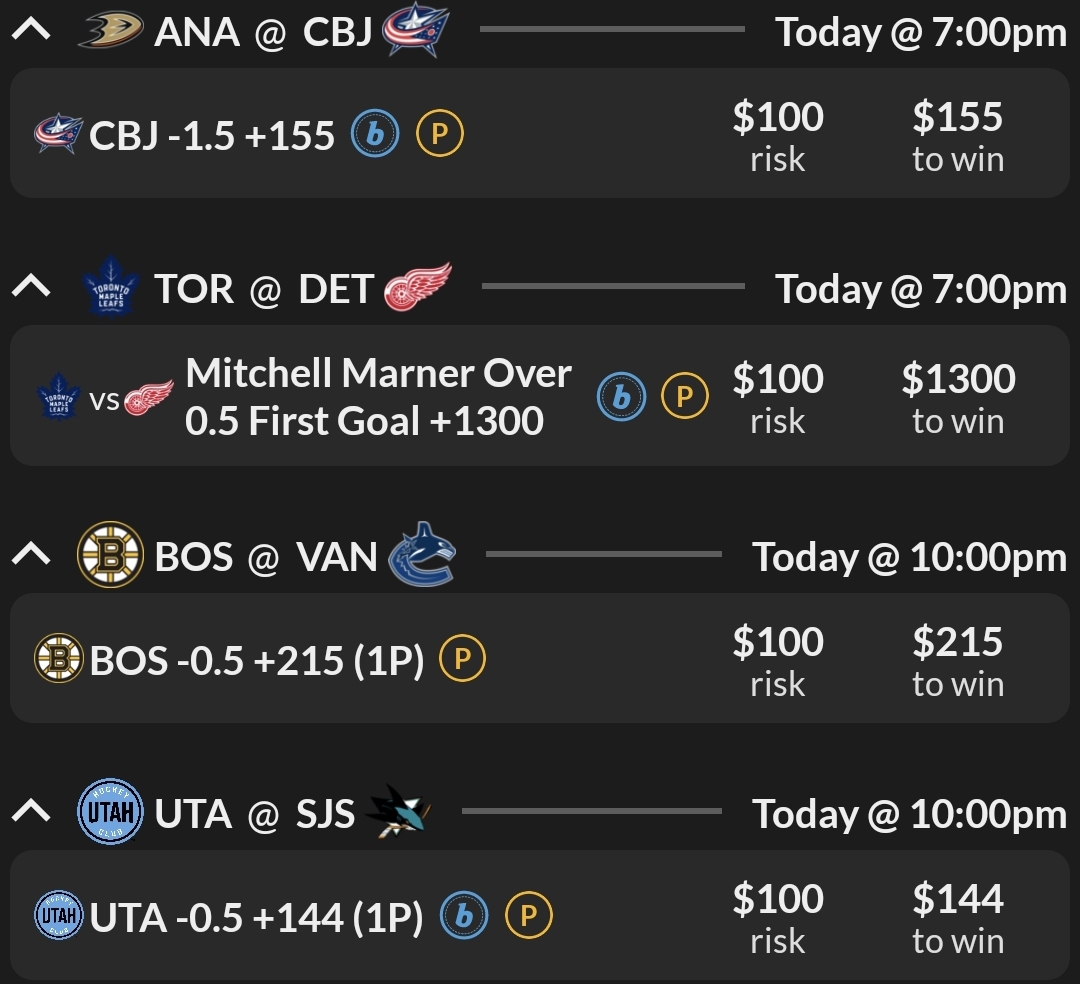Click the Detroit Red Wings logo in header
The image size is (1080, 984).
[x=418, y=288]
